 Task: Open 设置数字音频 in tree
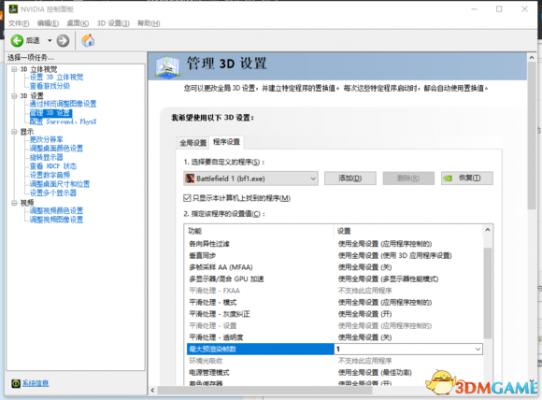[x=50, y=175]
